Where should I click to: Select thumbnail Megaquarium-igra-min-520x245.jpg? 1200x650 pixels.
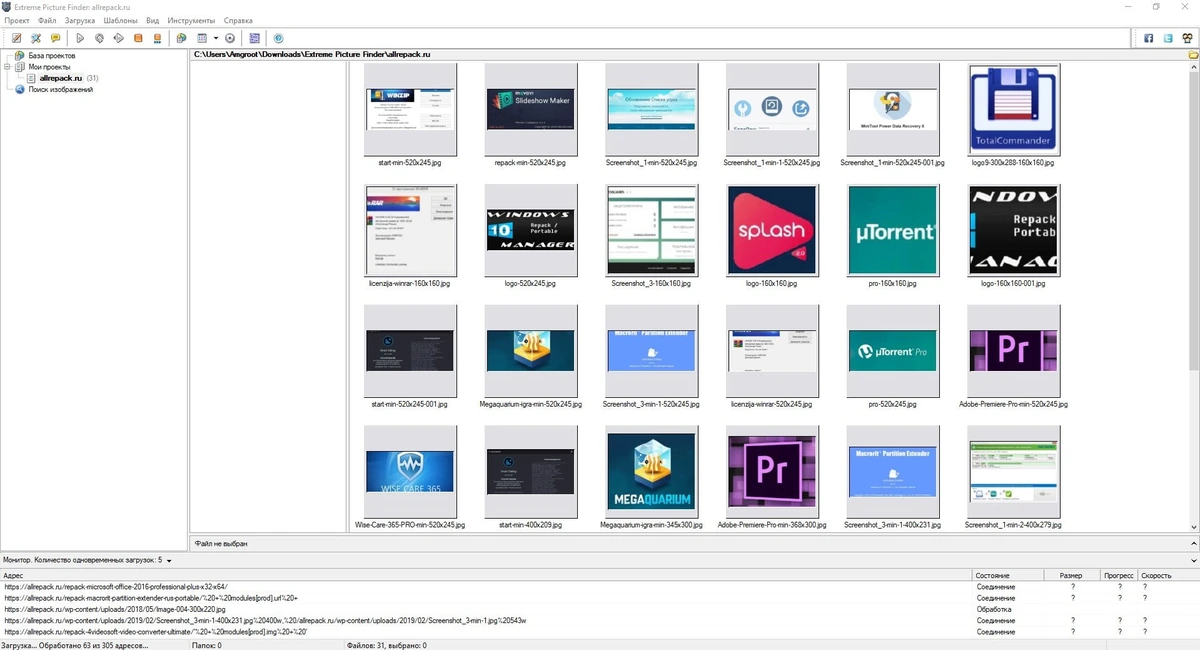point(530,351)
